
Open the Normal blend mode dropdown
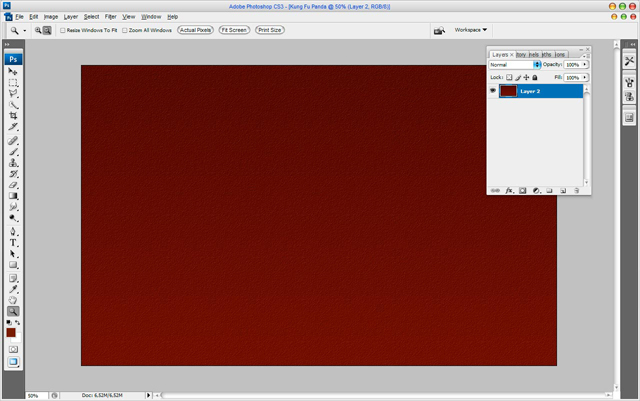[514, 65]
